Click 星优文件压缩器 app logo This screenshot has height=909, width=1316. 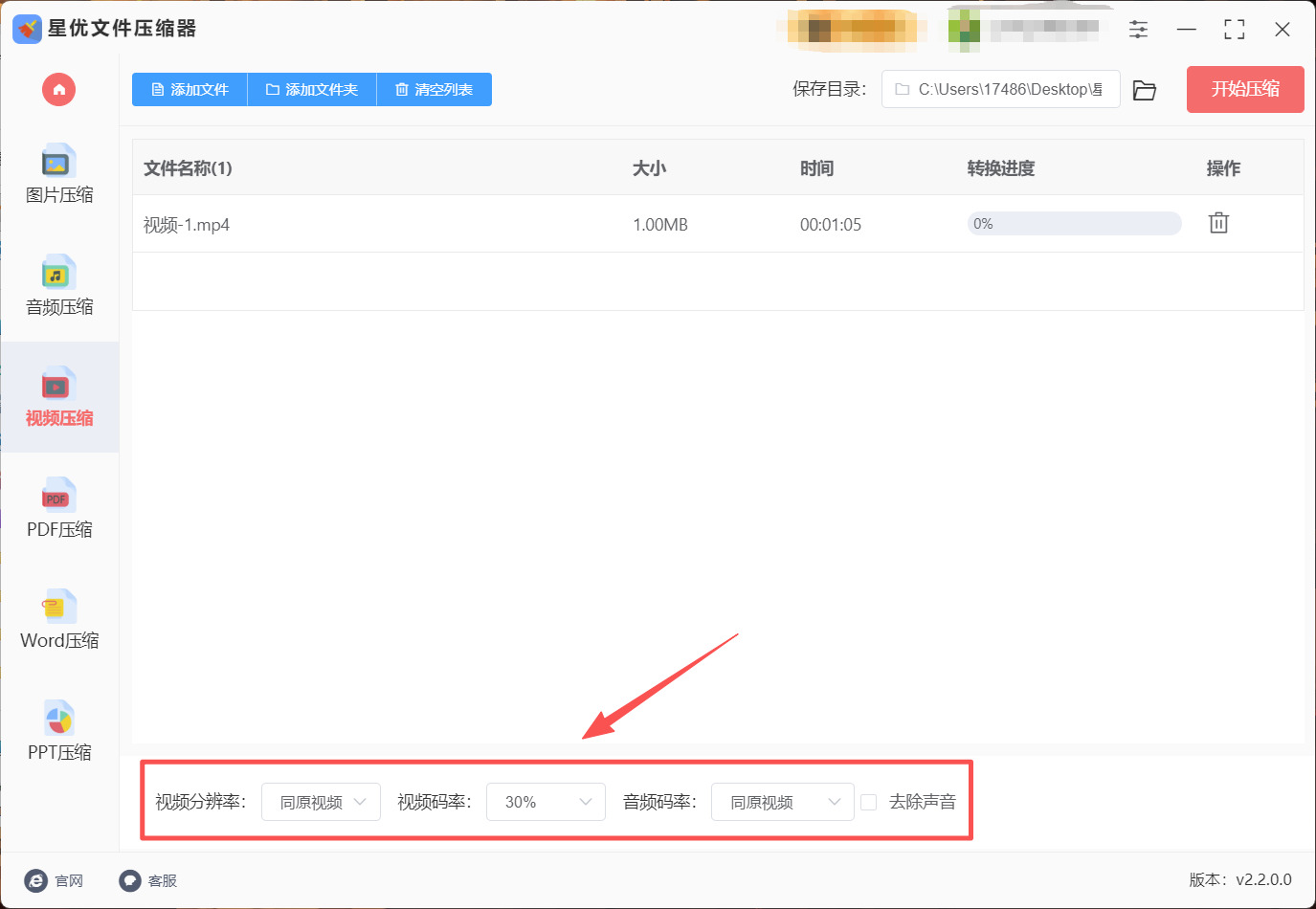(27, 29)
